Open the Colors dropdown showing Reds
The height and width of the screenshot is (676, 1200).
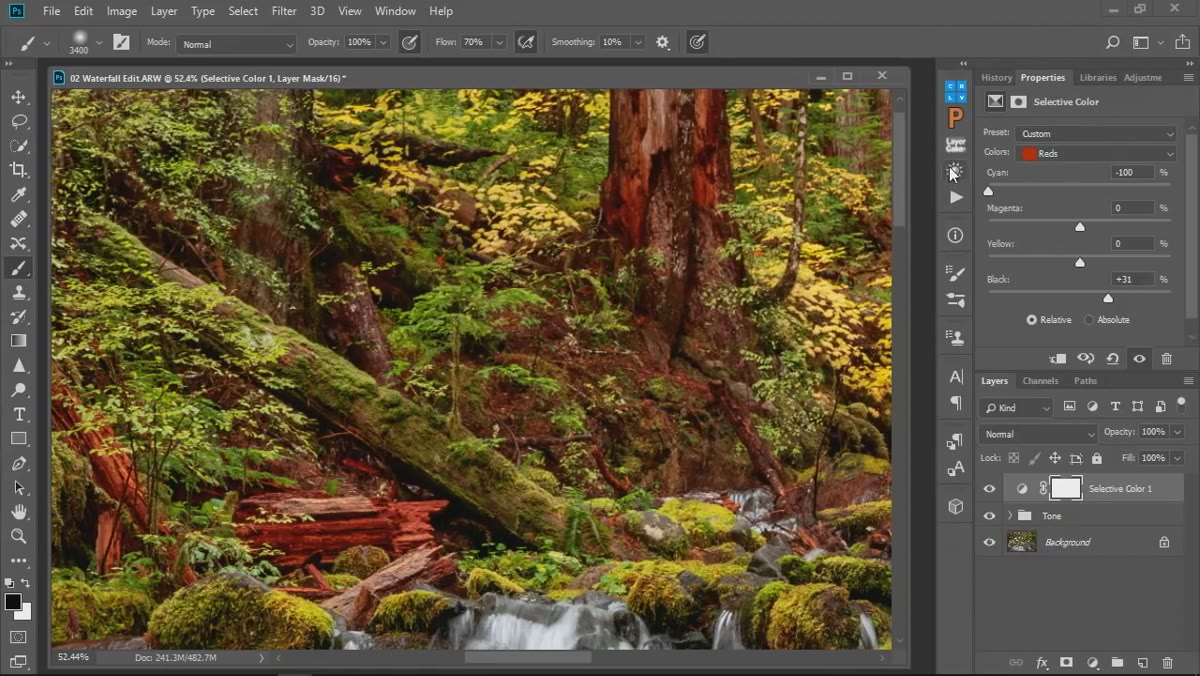tap(1096, 153)
